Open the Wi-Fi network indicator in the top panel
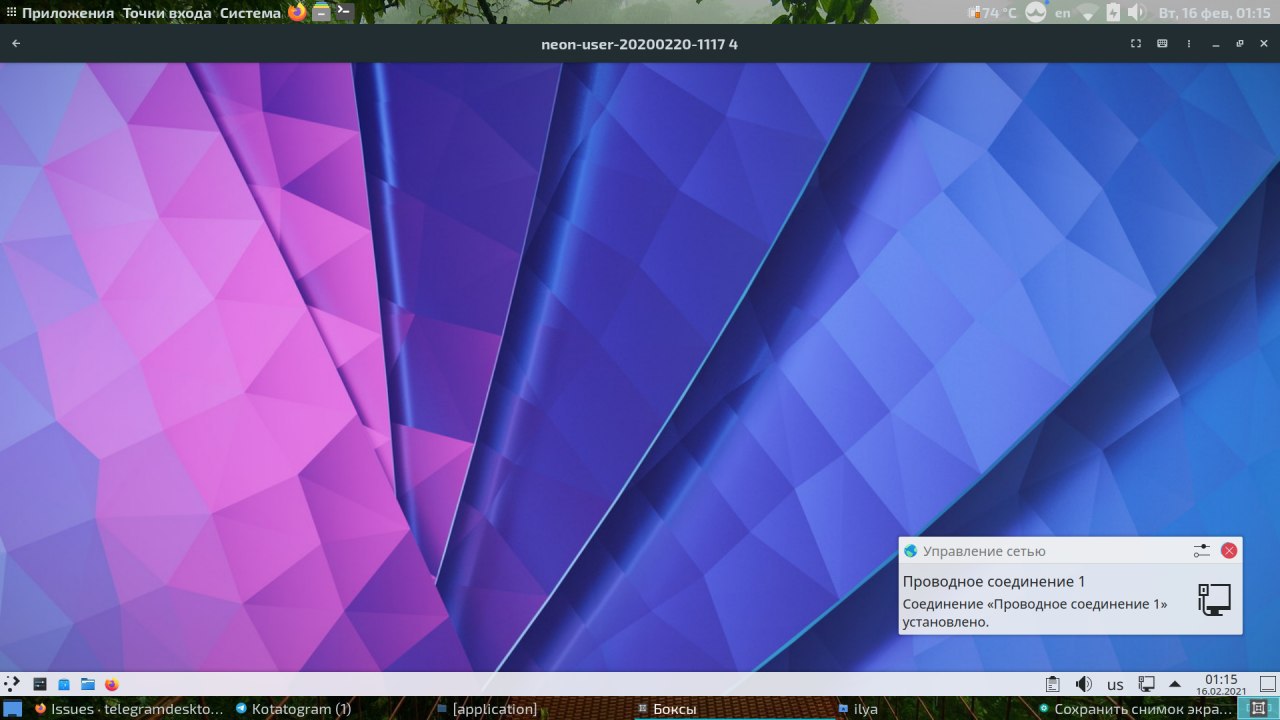Image resolution: width=1280 pixels, height=720 pixels. (x=1088, y=13)
